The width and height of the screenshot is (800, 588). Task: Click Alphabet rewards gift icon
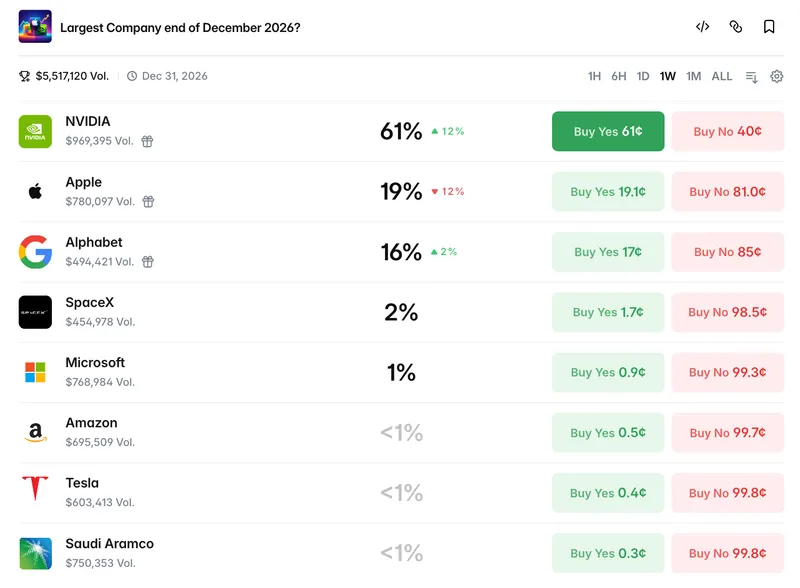coord(147,261)
